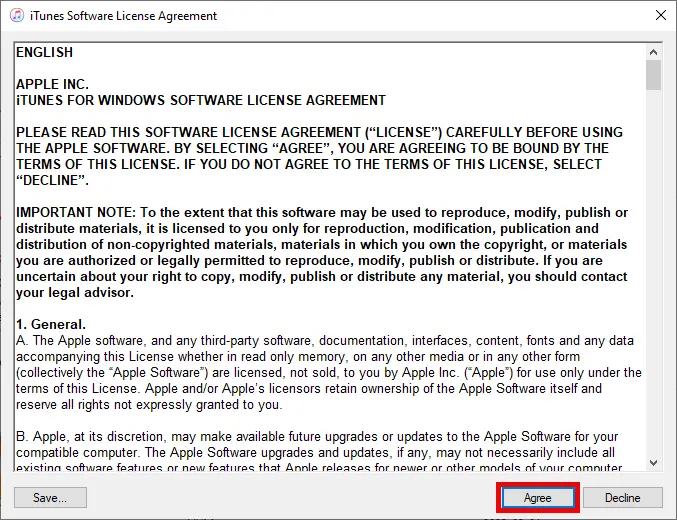The height and width of the screenshot is (520, 677).
Task: Click the 'IMPORTANT NOTE:' text
Action: [76, 212]
